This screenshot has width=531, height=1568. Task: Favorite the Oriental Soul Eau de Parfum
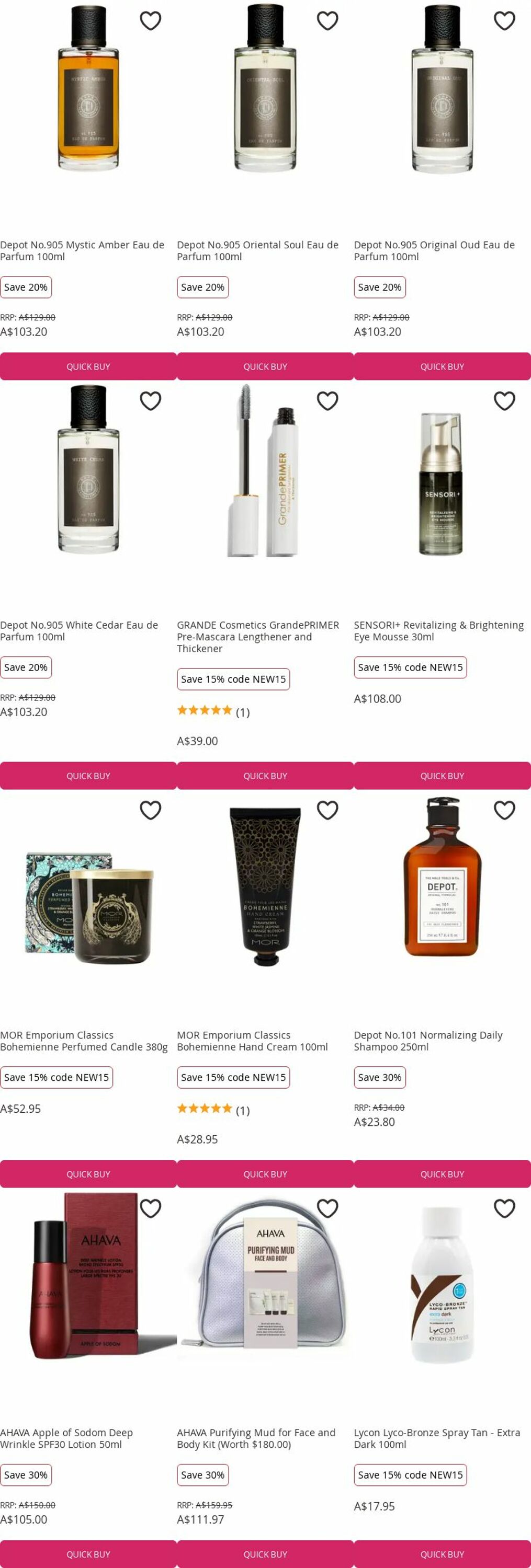pyautogui.click(x=327, y=21)
